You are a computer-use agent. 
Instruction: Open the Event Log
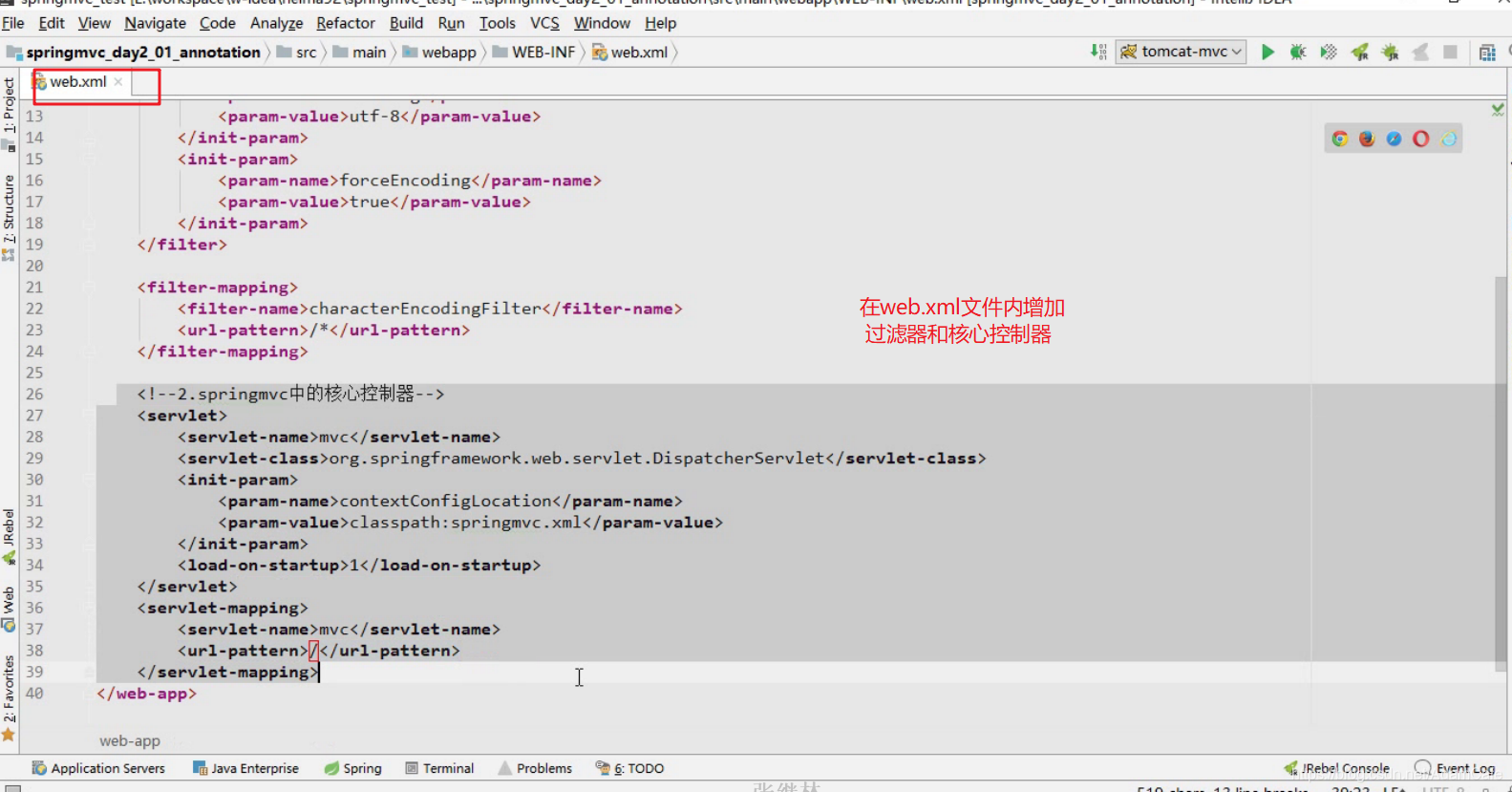pyautogui.click(x=1455, y=768)
